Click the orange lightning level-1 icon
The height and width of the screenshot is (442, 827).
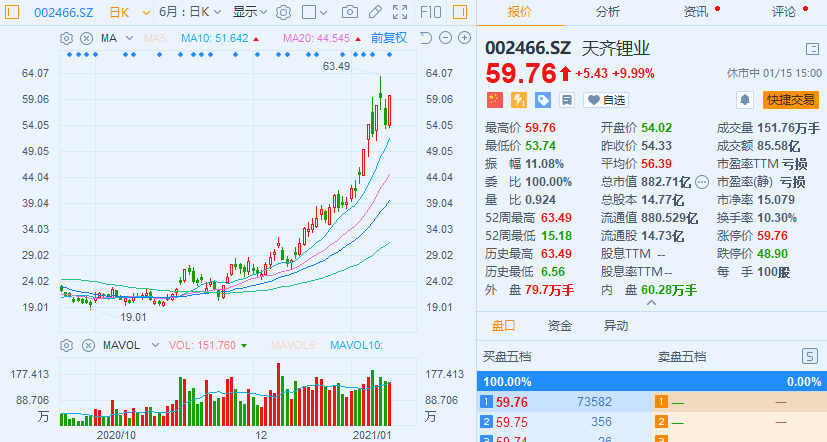519,100
